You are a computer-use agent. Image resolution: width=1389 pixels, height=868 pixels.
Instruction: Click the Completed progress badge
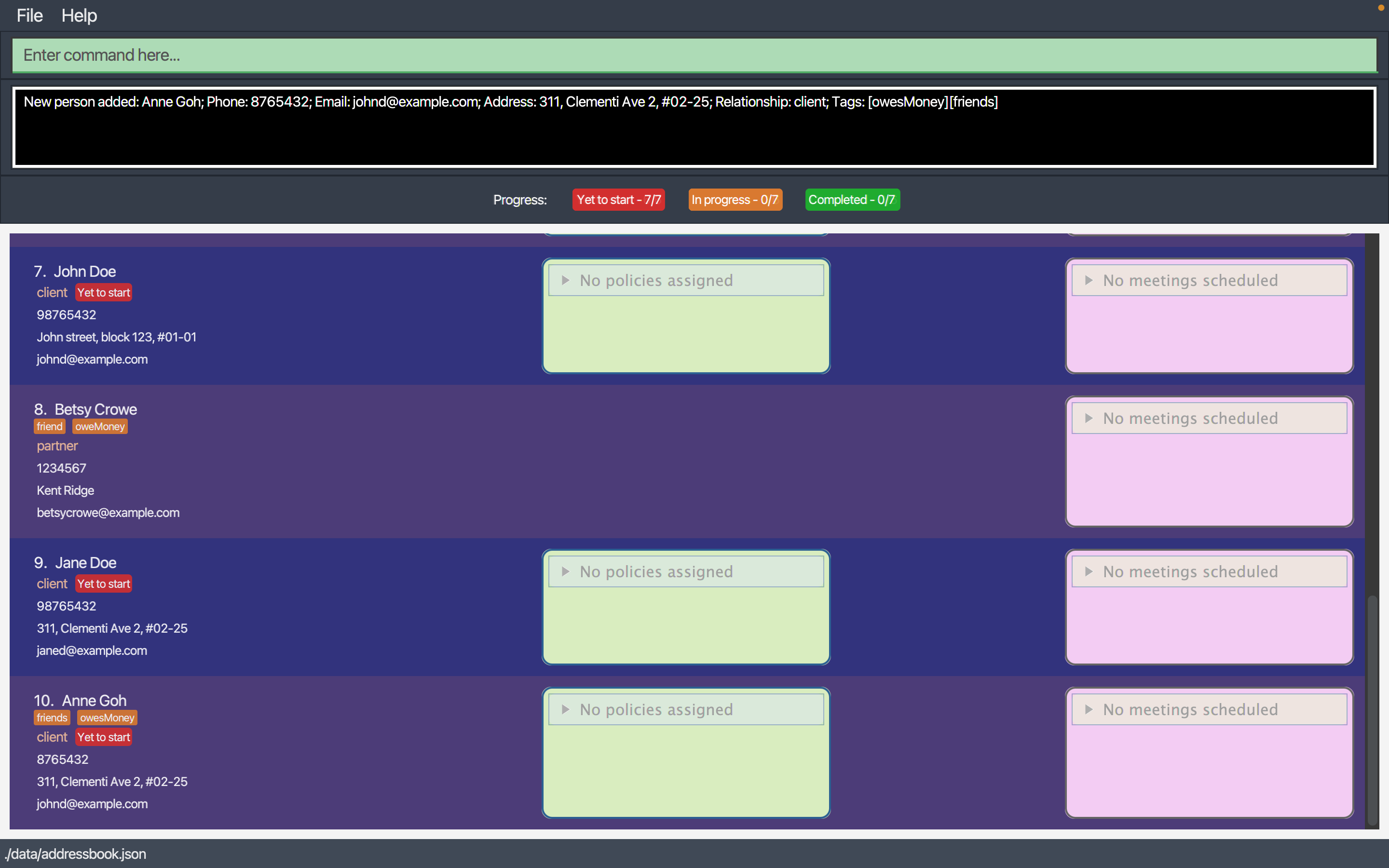pyautogui.click(x=852, y=200)
